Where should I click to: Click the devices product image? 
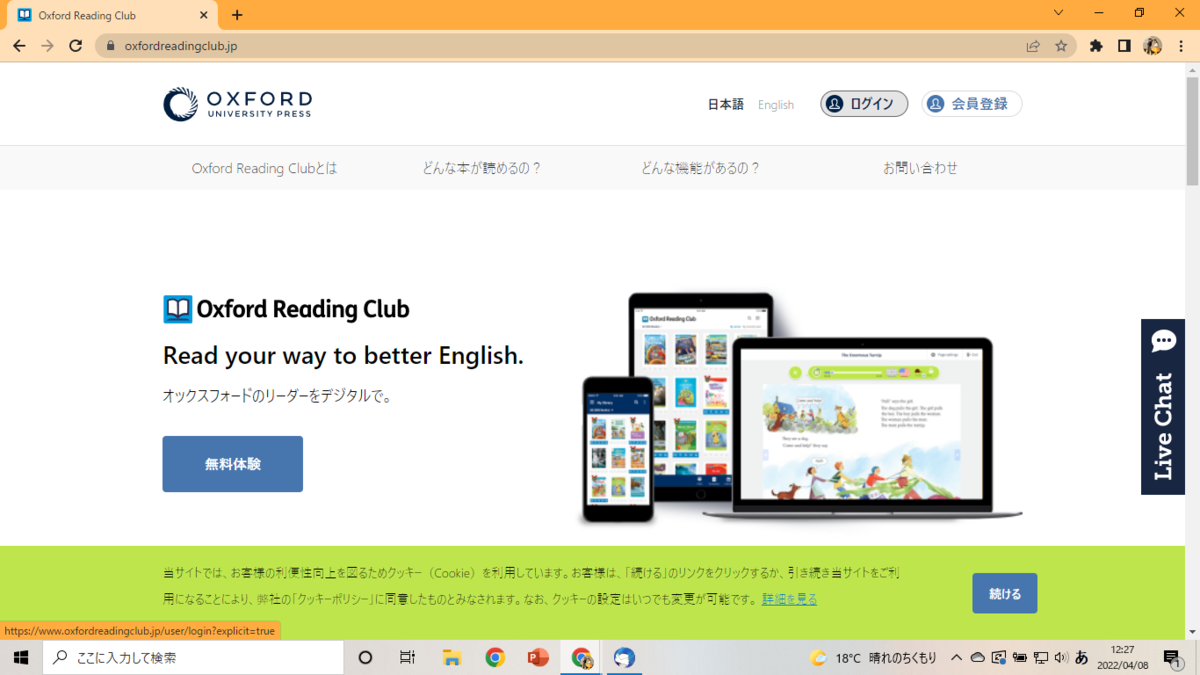(x=800, y=408)
